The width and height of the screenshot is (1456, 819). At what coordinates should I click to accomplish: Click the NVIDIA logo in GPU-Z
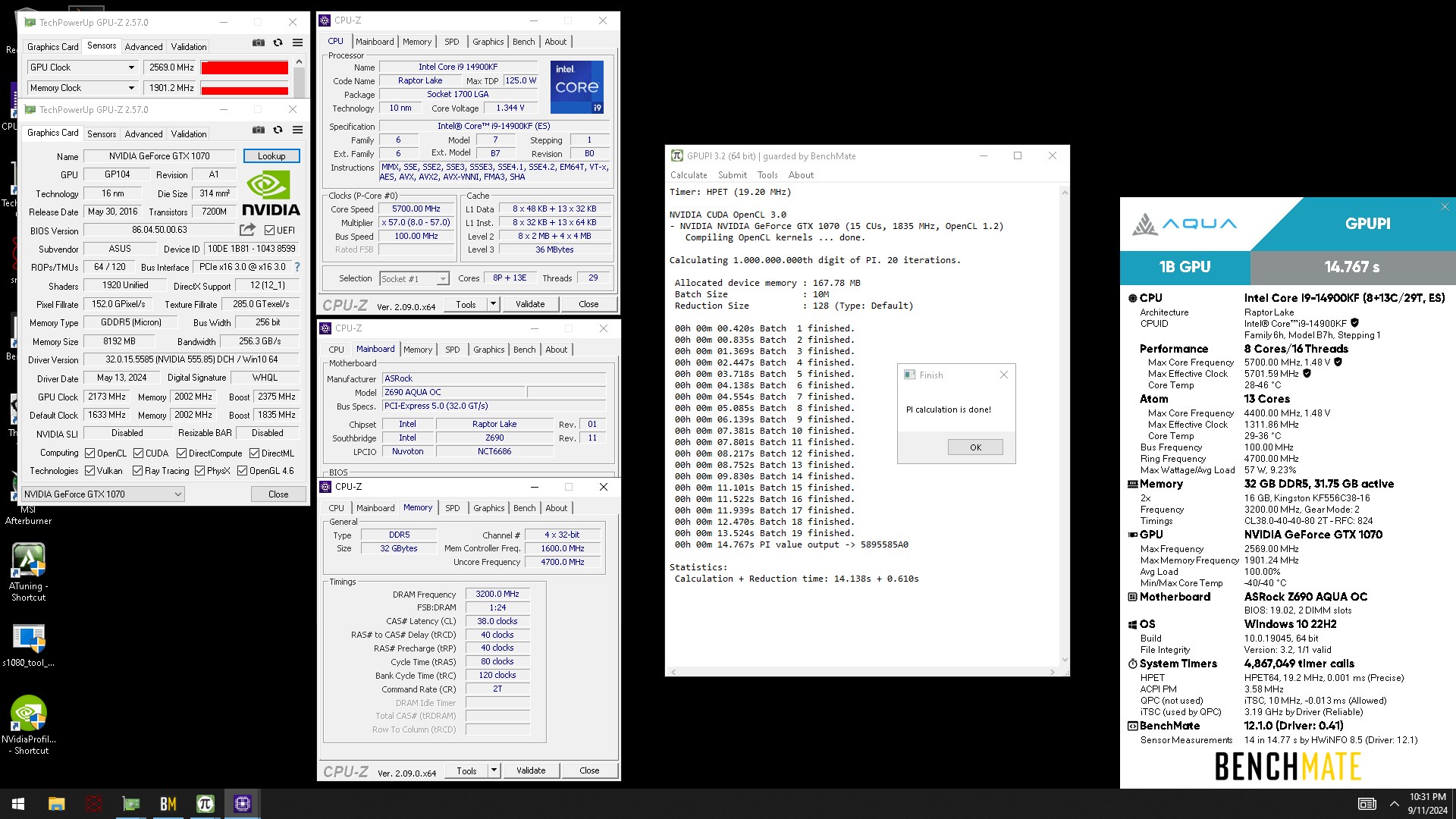click(271, 193)
